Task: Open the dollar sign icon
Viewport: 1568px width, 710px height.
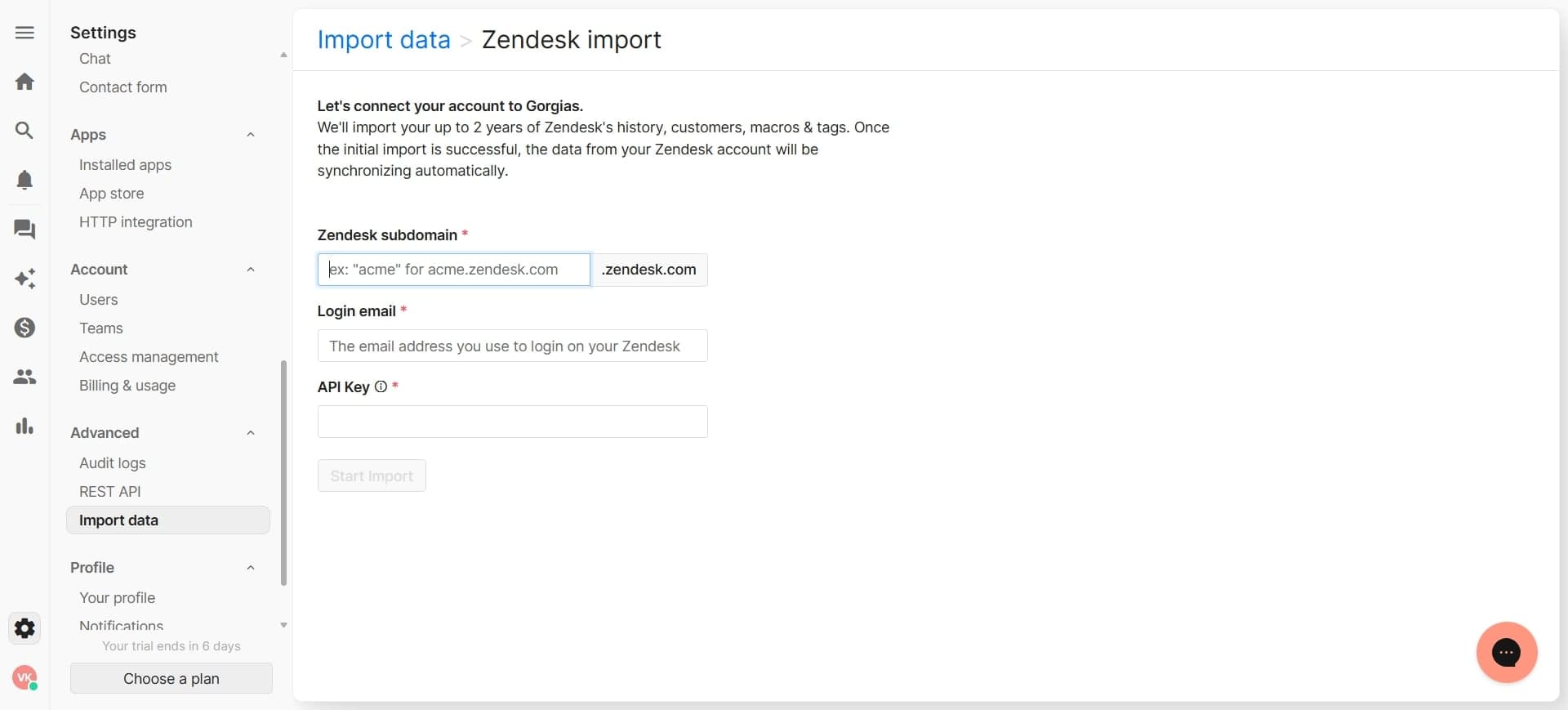Action: click(x=24, y=328)
